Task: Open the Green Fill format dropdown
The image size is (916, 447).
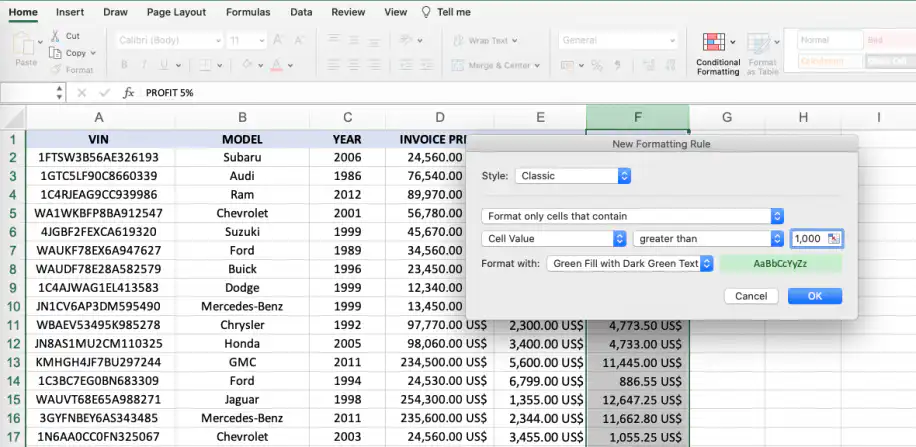Action: click(630, 264)
